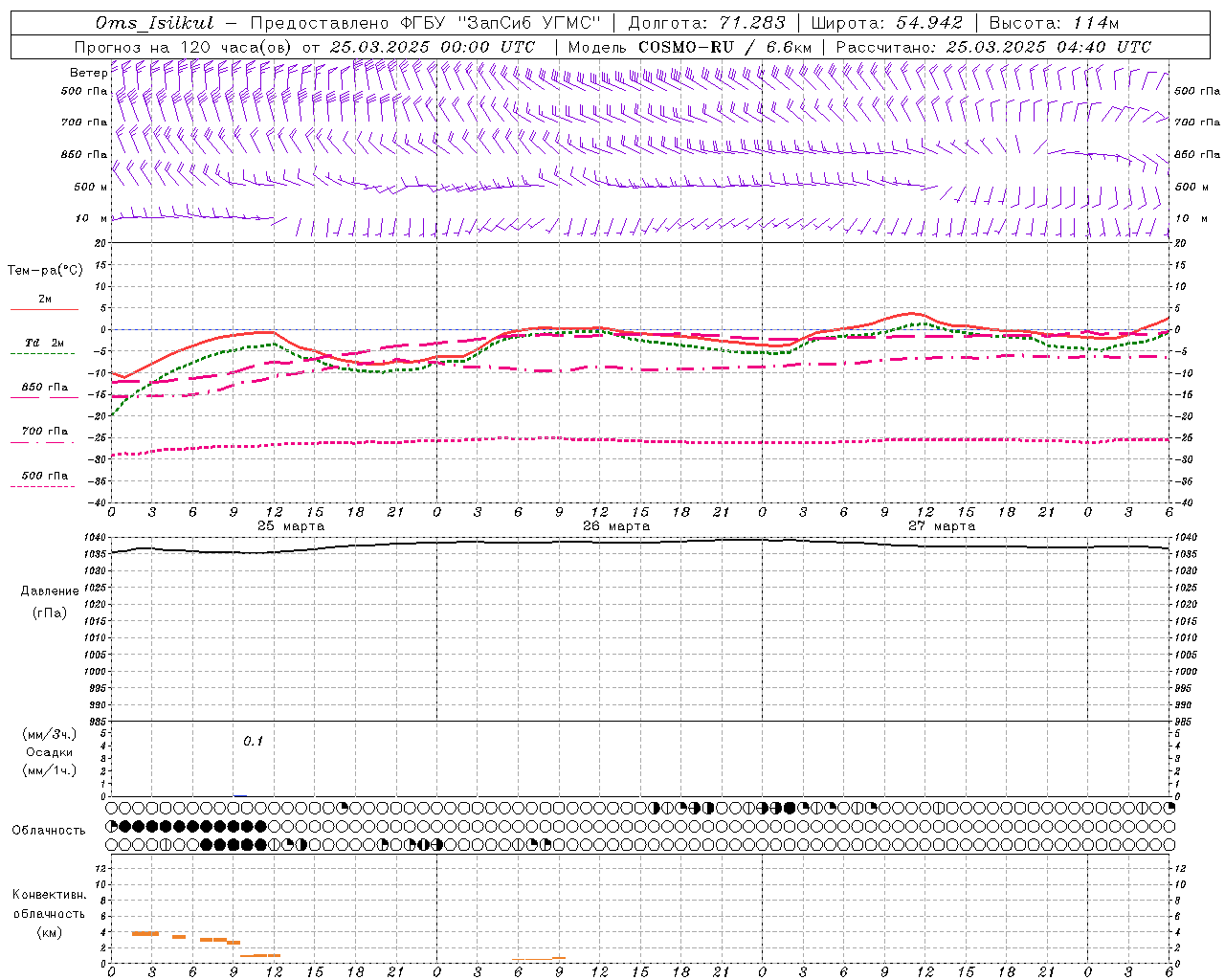Click the "Высота: 114м" elevation value
This screenshot has height=980, width=1225.
pyautogui.click(x=1054, y=23)
